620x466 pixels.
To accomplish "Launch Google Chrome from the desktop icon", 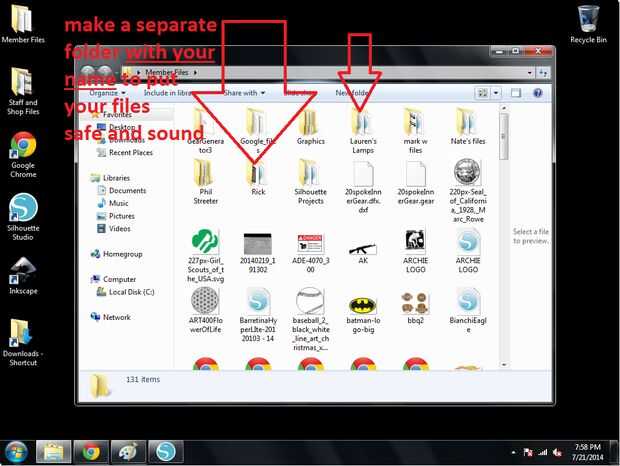I will coord(23,155).
